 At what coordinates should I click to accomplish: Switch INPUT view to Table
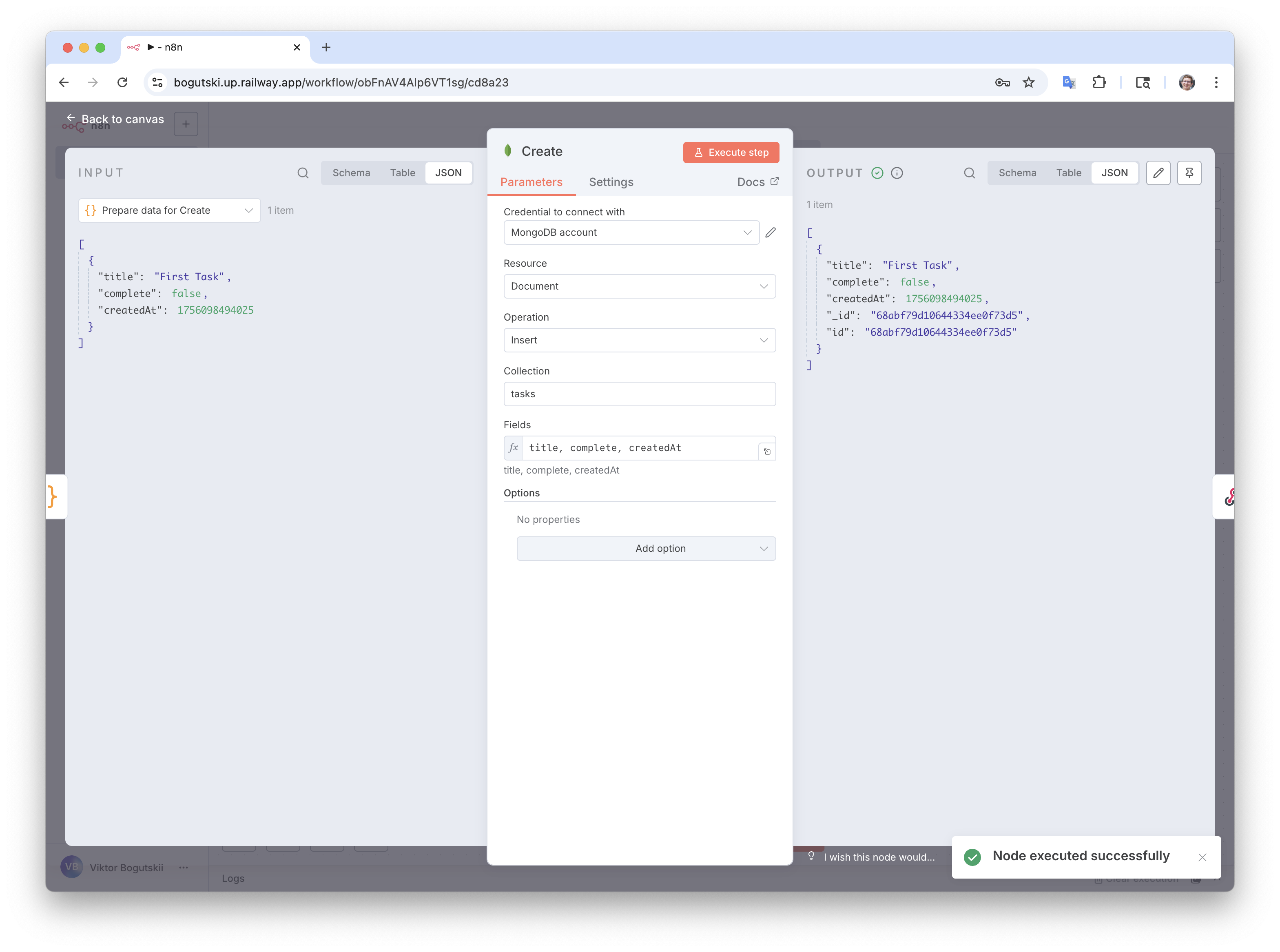pyautogui.click(x=402, y=173)
